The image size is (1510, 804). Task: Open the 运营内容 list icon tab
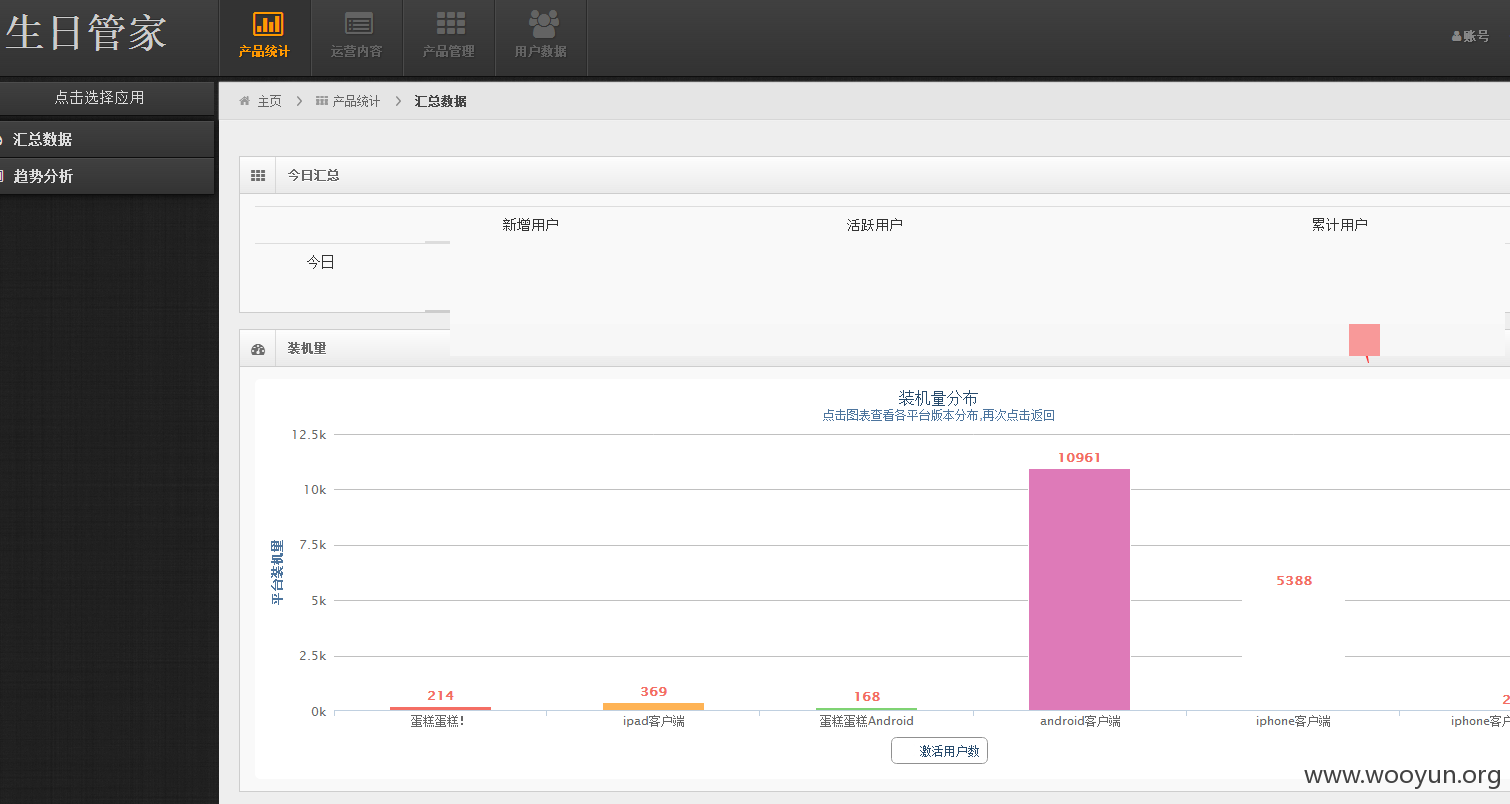pyautogui.click(x=357, y=38)
